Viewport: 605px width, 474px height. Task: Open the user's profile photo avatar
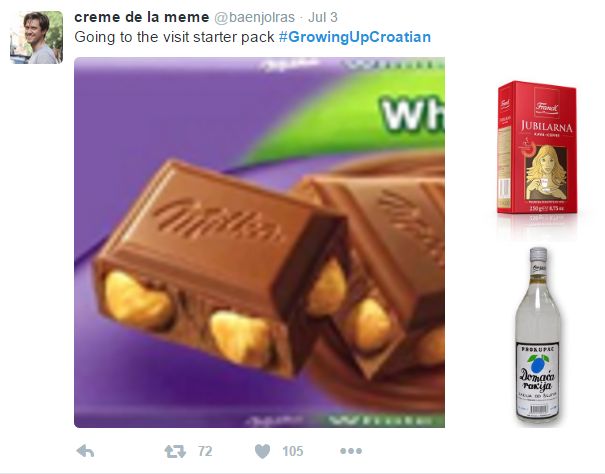[36, 37]
